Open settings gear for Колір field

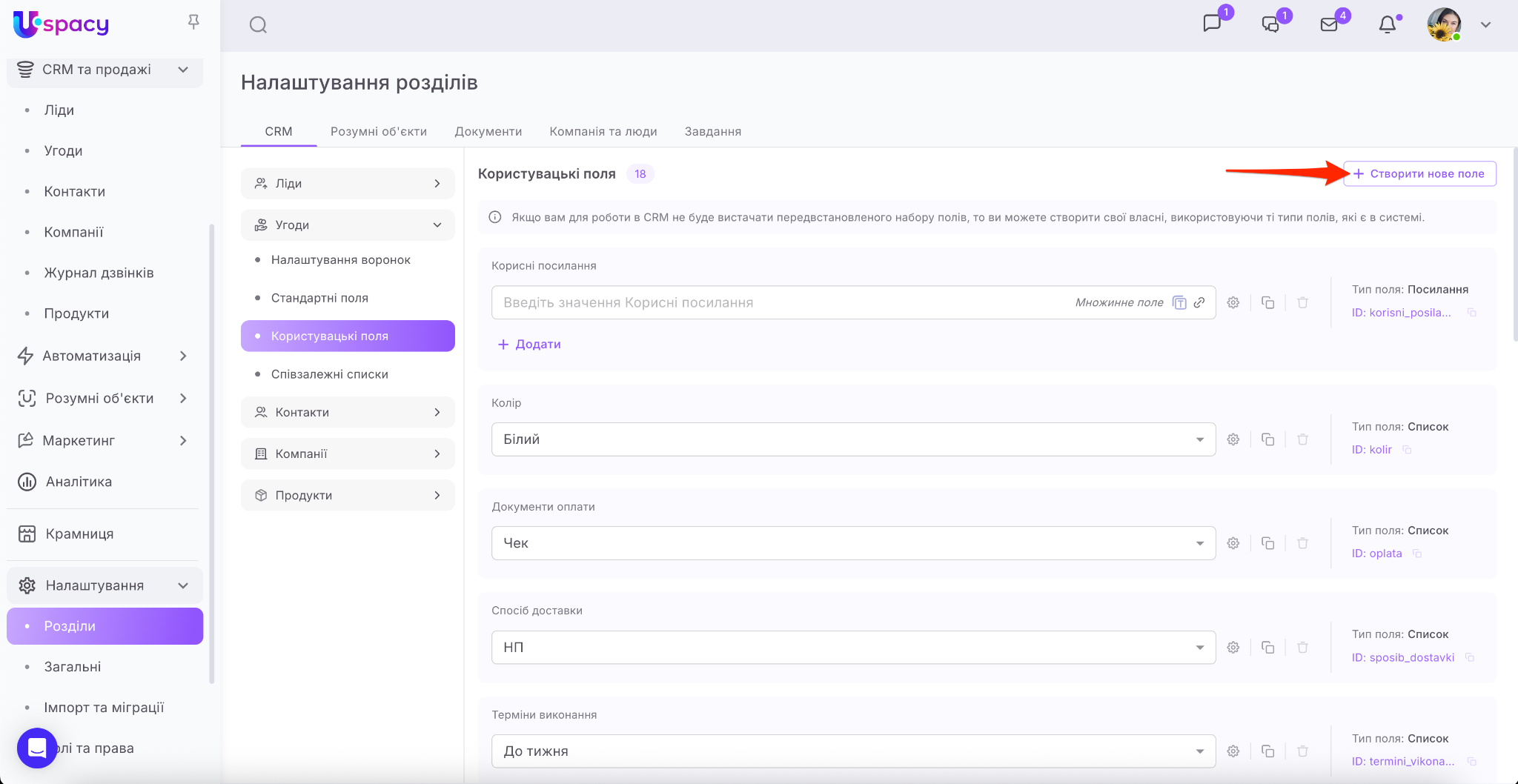click(x=1233, y=439)
